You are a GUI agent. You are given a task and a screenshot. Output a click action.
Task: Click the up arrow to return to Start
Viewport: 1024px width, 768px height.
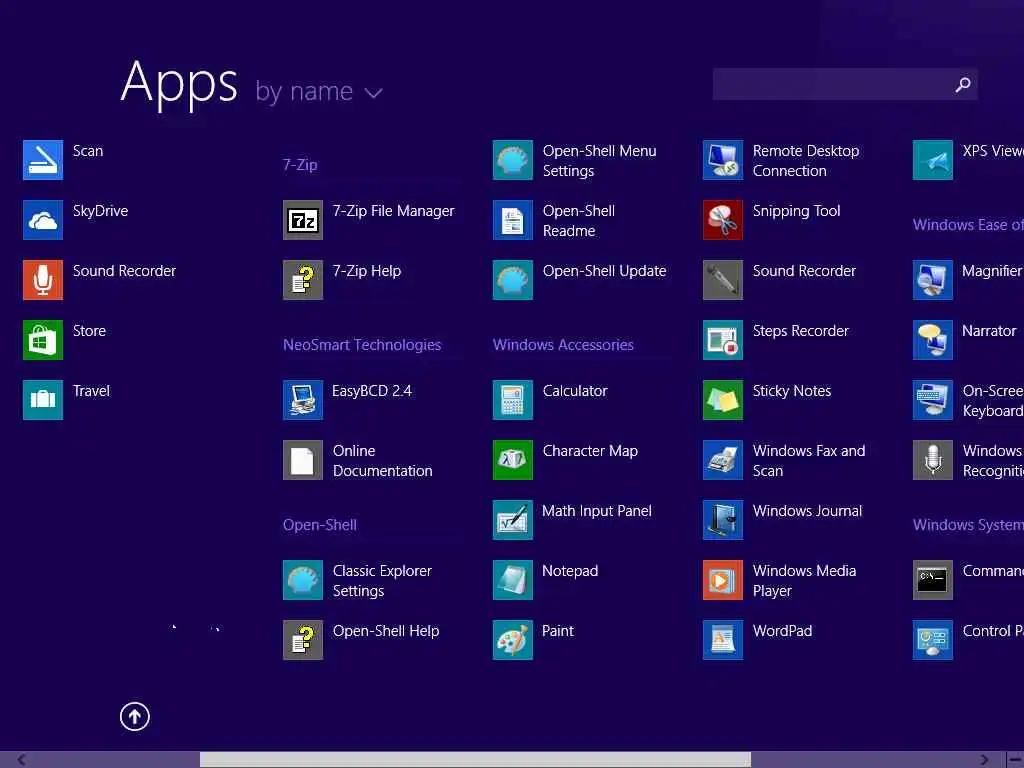(135, 716)
